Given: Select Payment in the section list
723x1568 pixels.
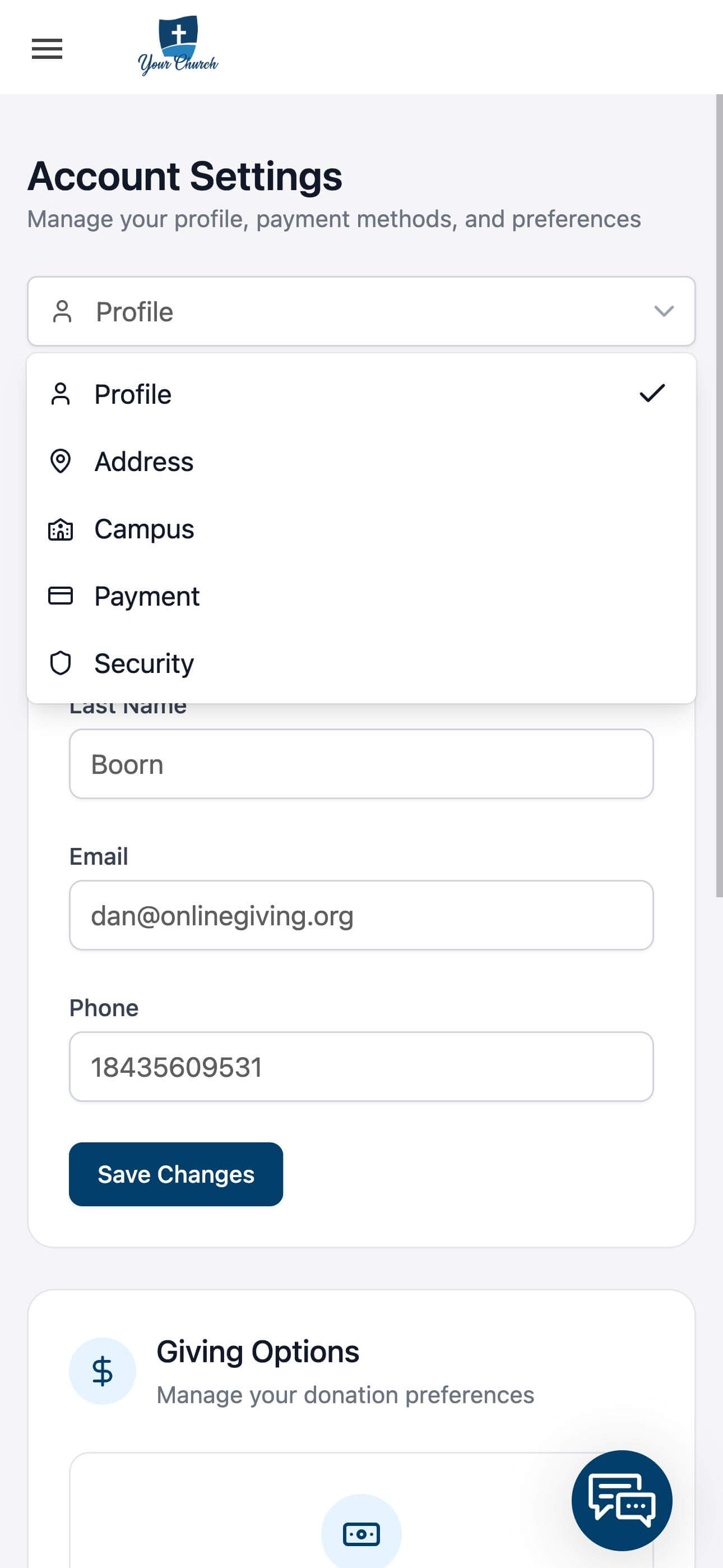Looking at the screenshot, I should 361,596.
